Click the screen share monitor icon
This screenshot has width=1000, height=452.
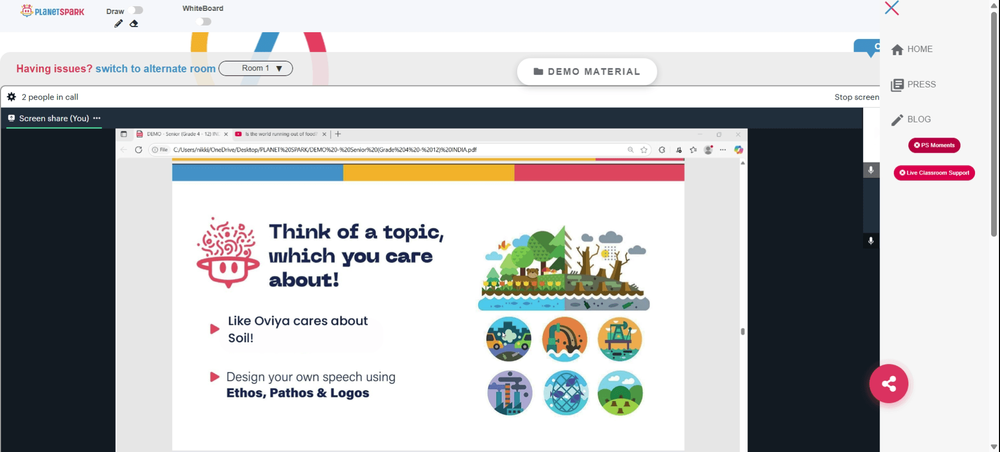[x=11, y=118]
